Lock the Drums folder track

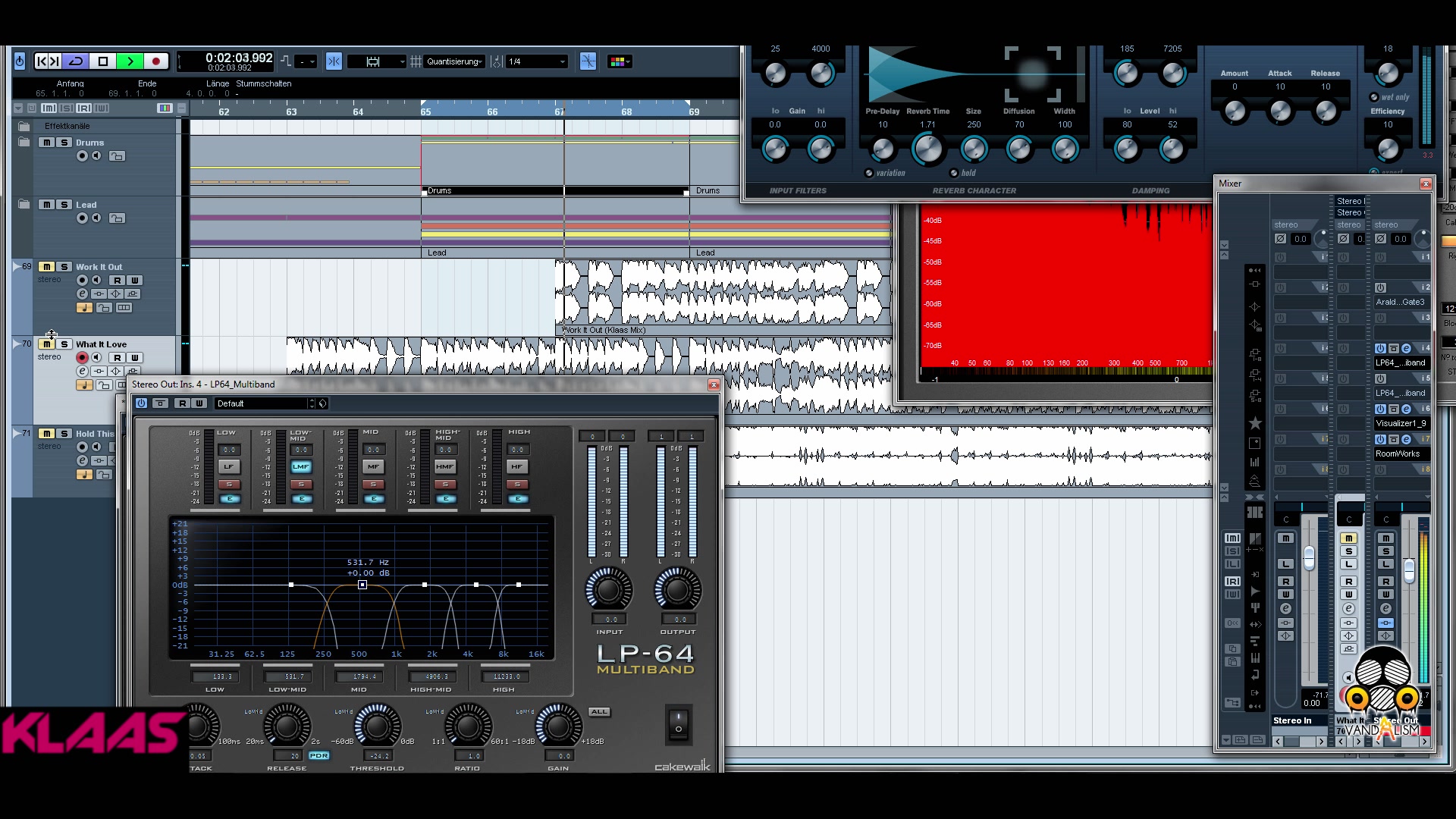point(117,156)
